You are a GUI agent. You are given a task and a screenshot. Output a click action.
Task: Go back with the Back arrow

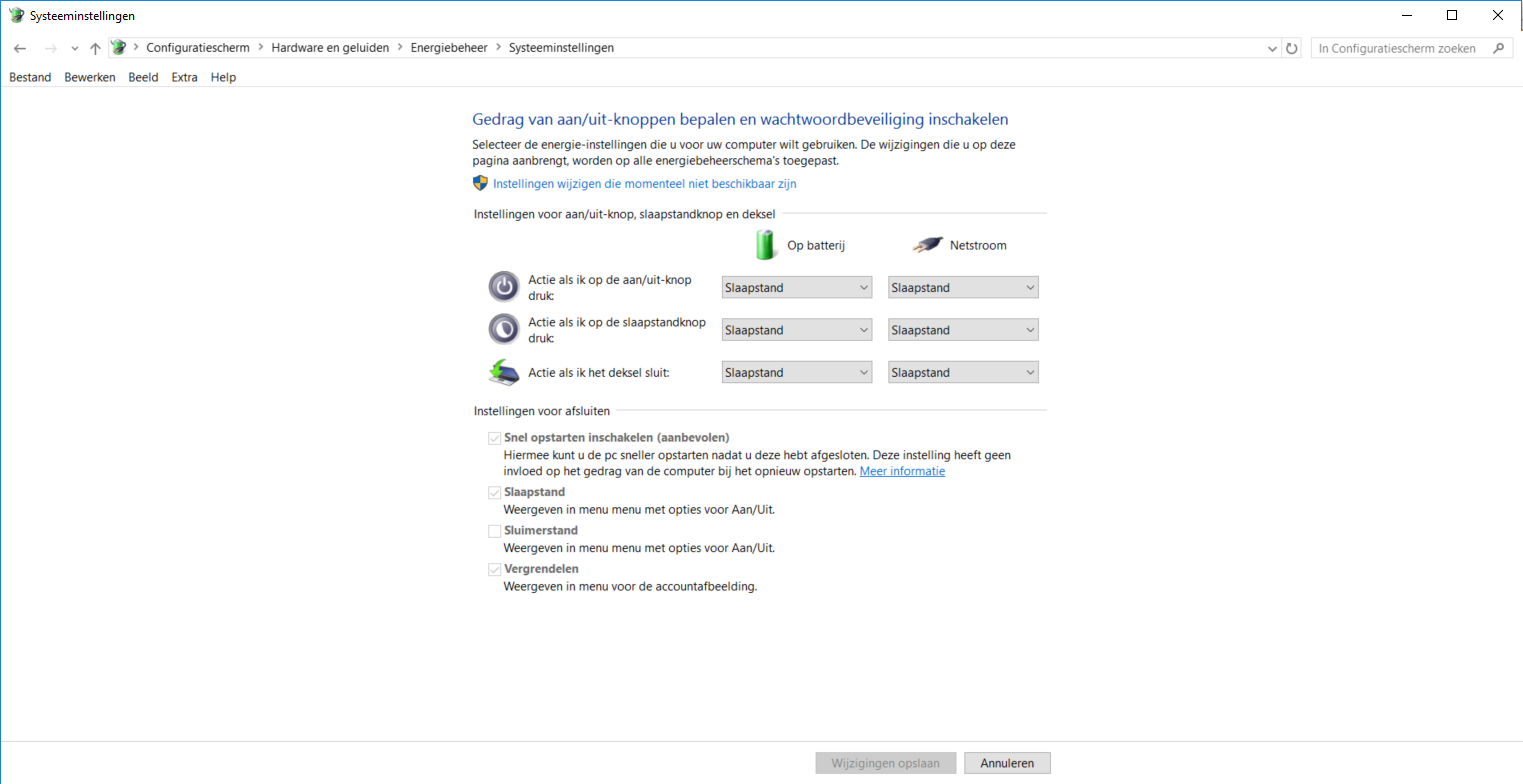pos(20,48)
